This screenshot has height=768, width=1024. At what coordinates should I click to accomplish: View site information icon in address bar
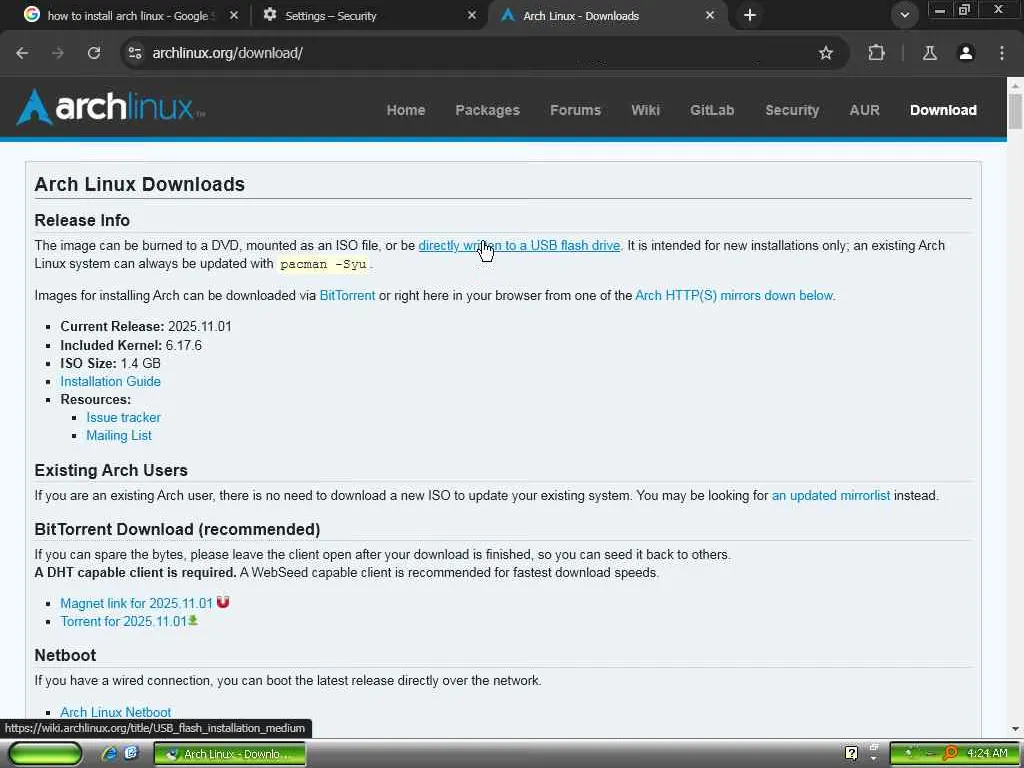point(135,53)
